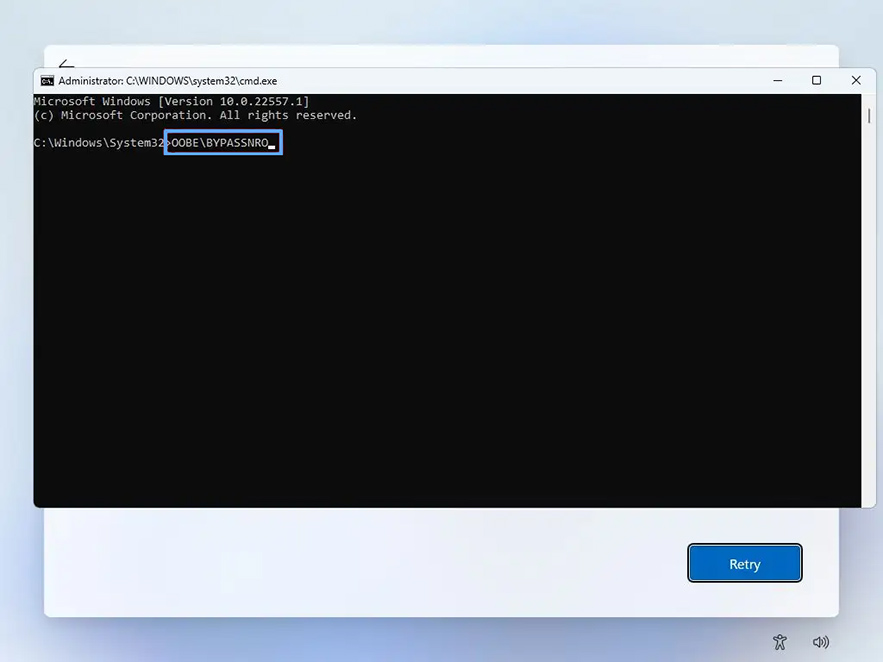Maximize the Administrator cmd.exe window
This screenshot has height=662, width=883.
click(817, 80)
